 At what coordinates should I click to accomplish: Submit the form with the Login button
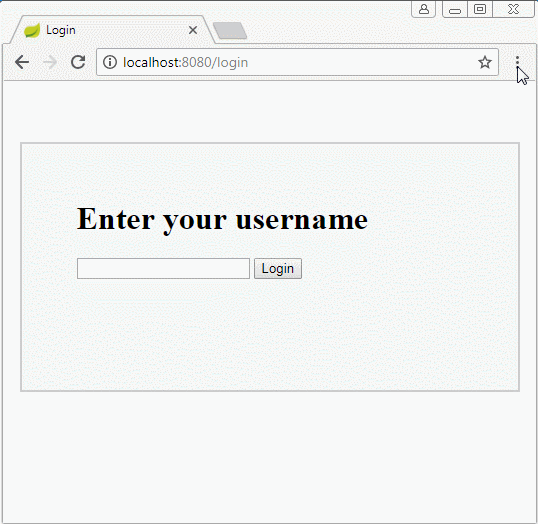tap(278, 268)
